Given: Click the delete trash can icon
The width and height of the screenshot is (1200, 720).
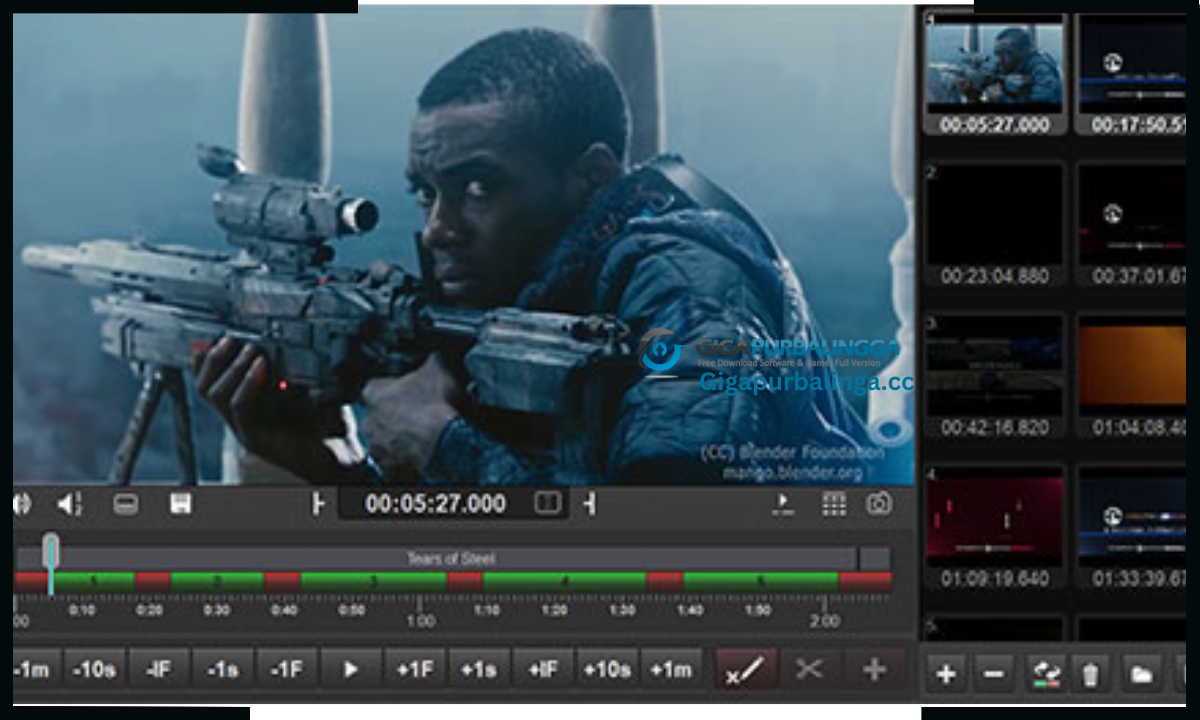Looking at the screenshot, I should coord(1090,675).
